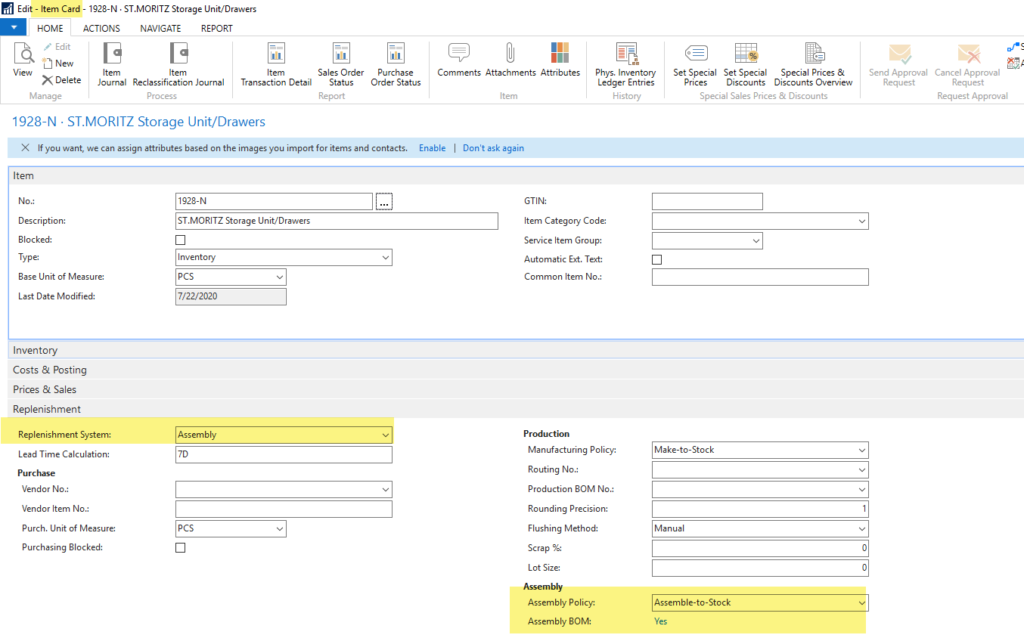Toggle the Blocked checkbox
Screen dimensions: 1024x638
(x=180, y=239)
